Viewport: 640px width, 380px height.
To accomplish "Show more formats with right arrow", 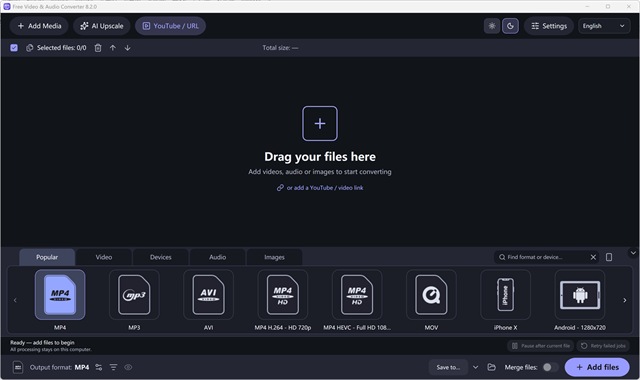I will pos(624,300).
